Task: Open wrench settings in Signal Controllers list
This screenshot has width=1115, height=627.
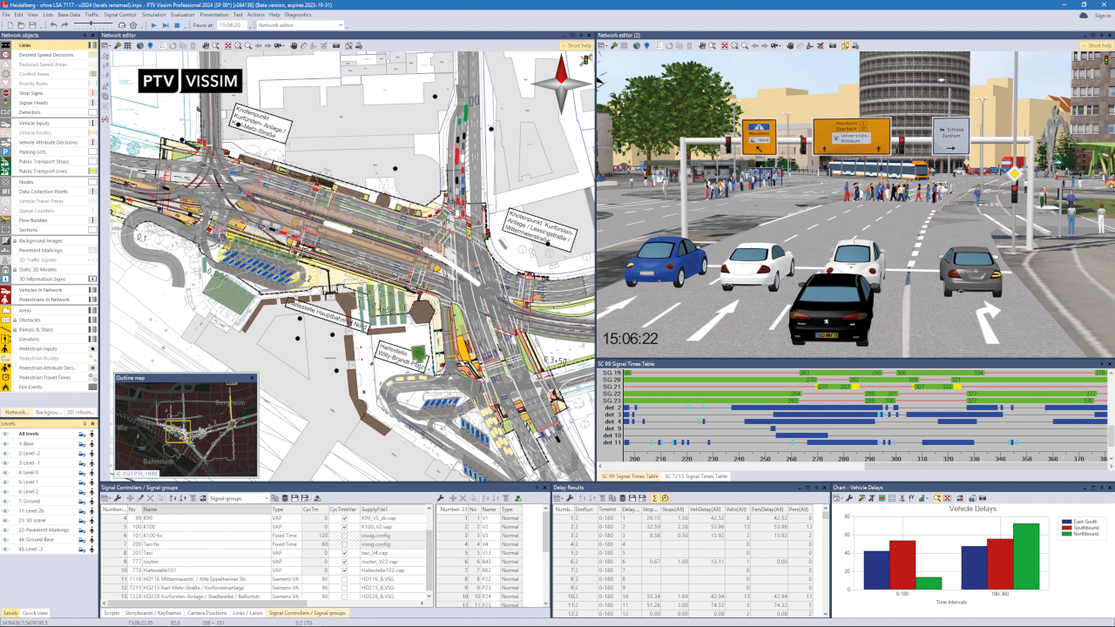Action: (x=117, y=498)
